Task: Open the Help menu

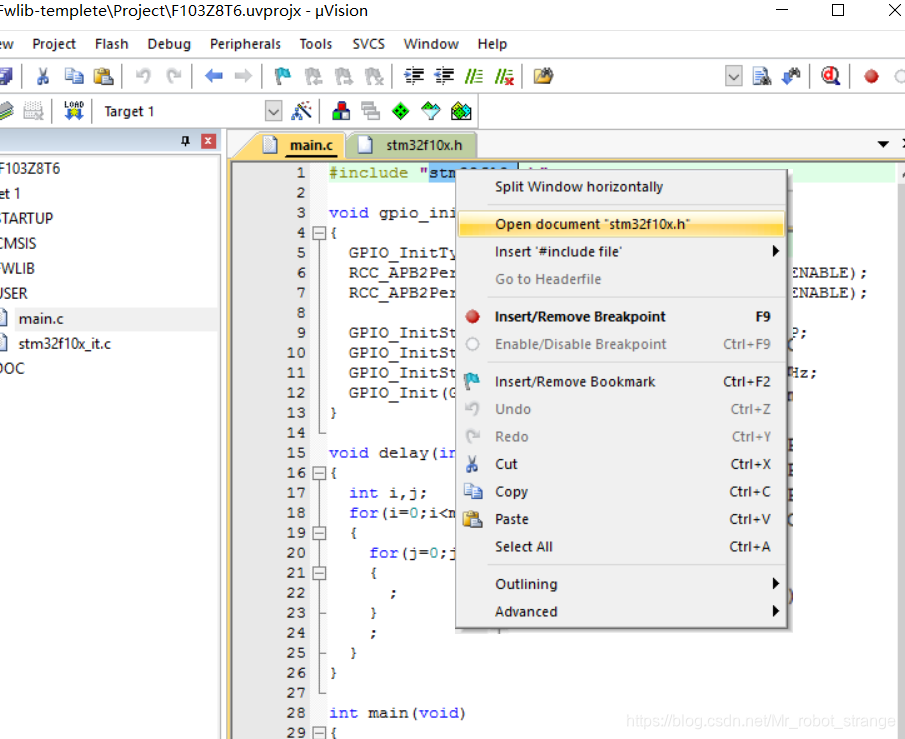Action: pos(492,44)
